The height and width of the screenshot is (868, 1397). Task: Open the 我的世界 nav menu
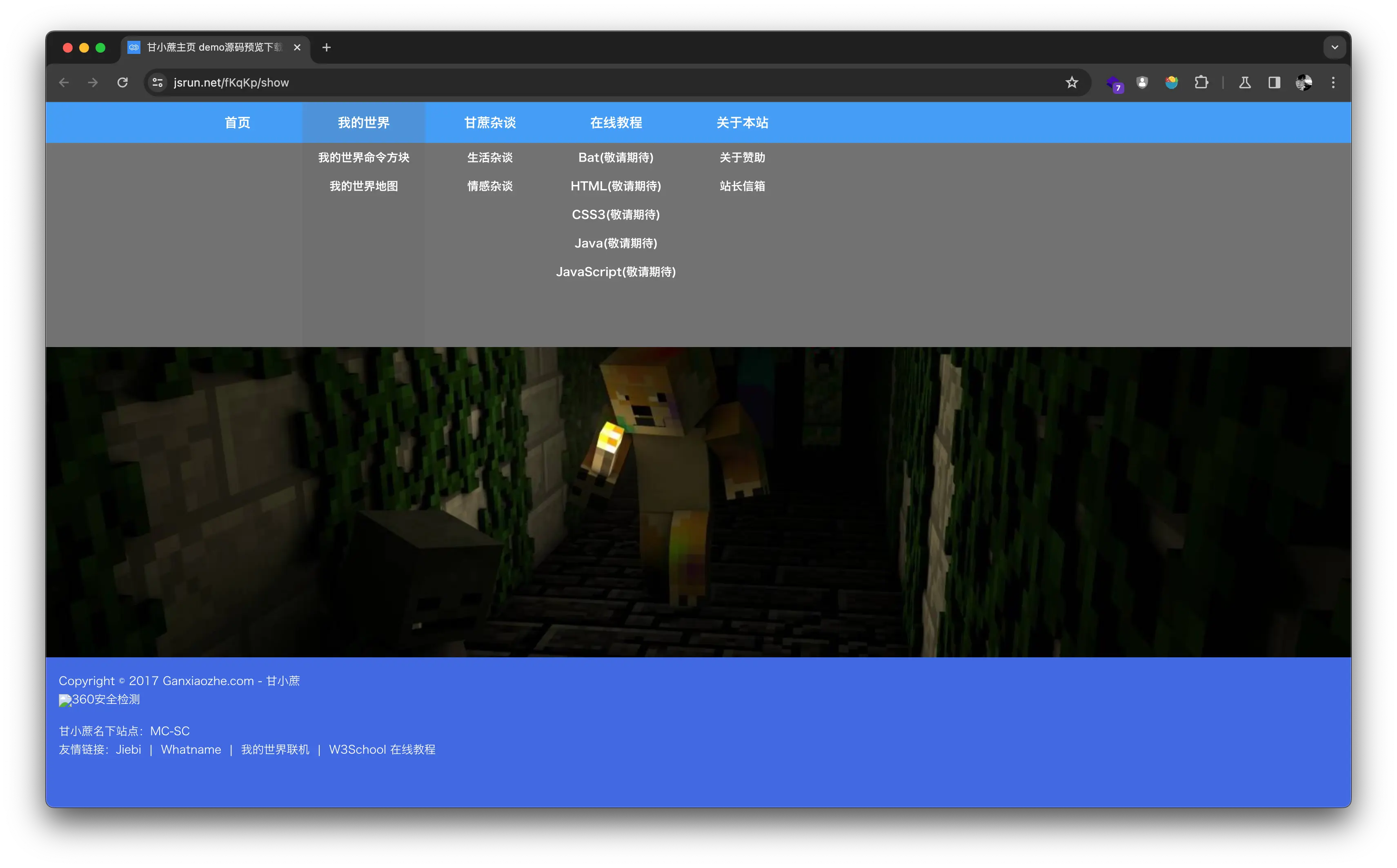tap(363, 123)
